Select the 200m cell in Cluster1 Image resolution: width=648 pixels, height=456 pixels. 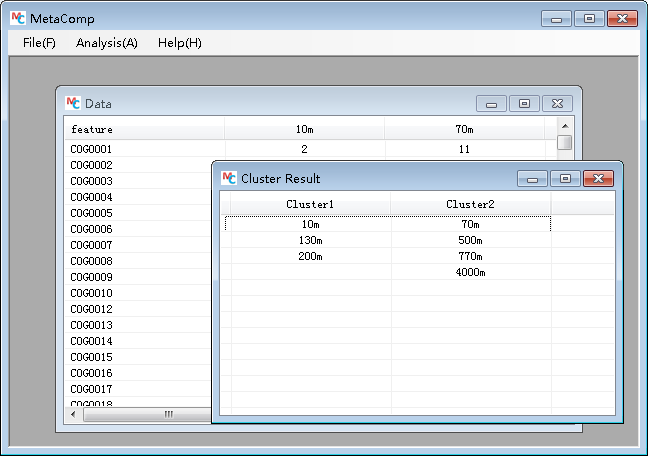tap(310, 257)
